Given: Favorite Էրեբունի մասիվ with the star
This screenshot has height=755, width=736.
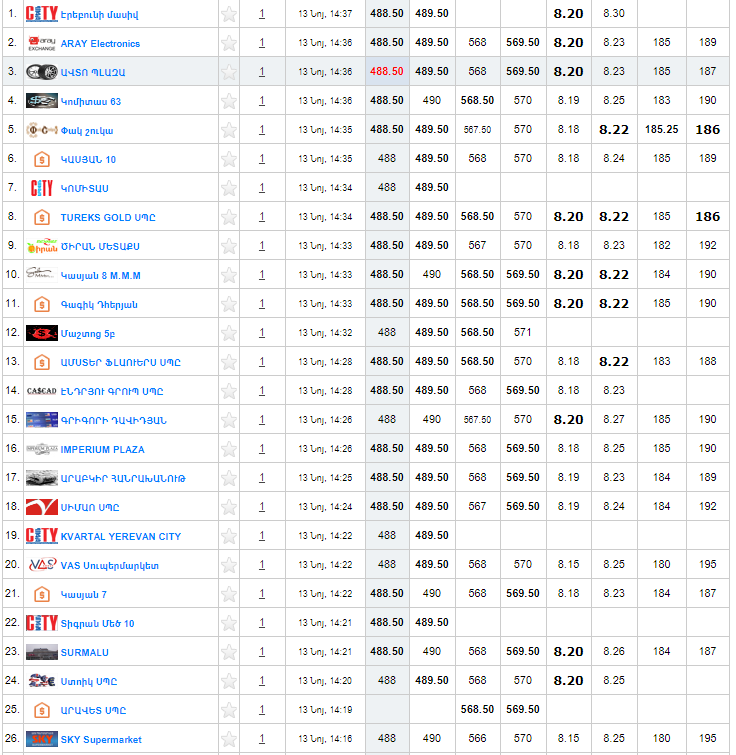Looking at the screenshot, I should pos(229,14).
